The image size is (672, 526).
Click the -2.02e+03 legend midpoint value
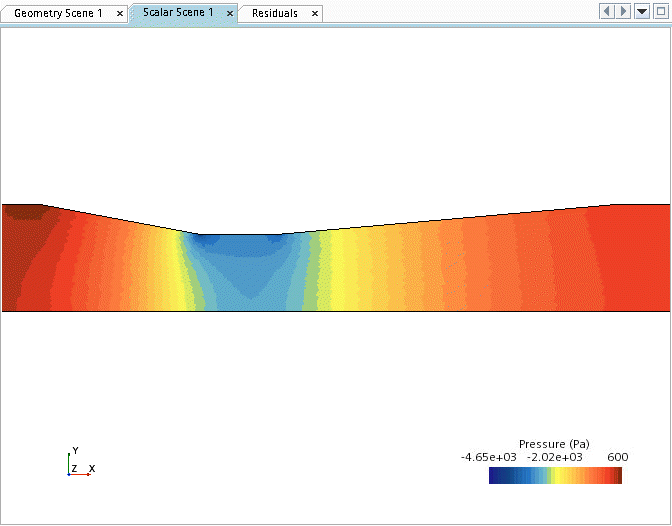pos(555,457)
